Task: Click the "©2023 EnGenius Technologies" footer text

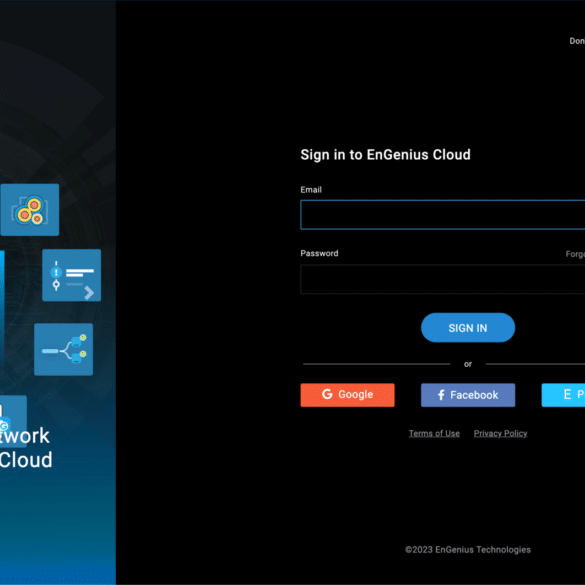Action: 468,549
